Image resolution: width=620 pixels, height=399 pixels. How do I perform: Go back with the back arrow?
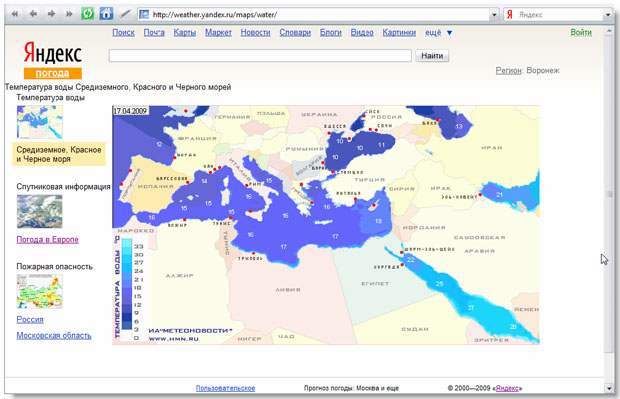pos(33,14)
